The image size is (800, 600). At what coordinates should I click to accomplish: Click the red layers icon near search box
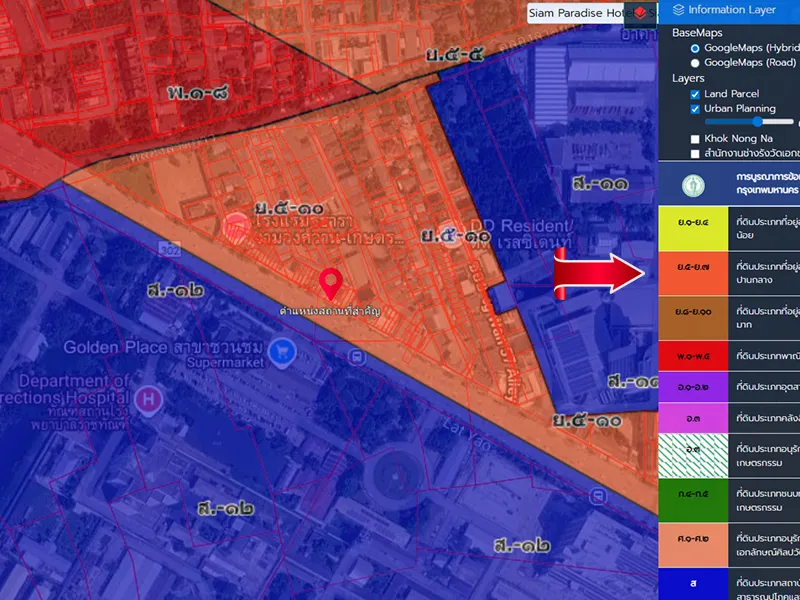click(640, 13)
